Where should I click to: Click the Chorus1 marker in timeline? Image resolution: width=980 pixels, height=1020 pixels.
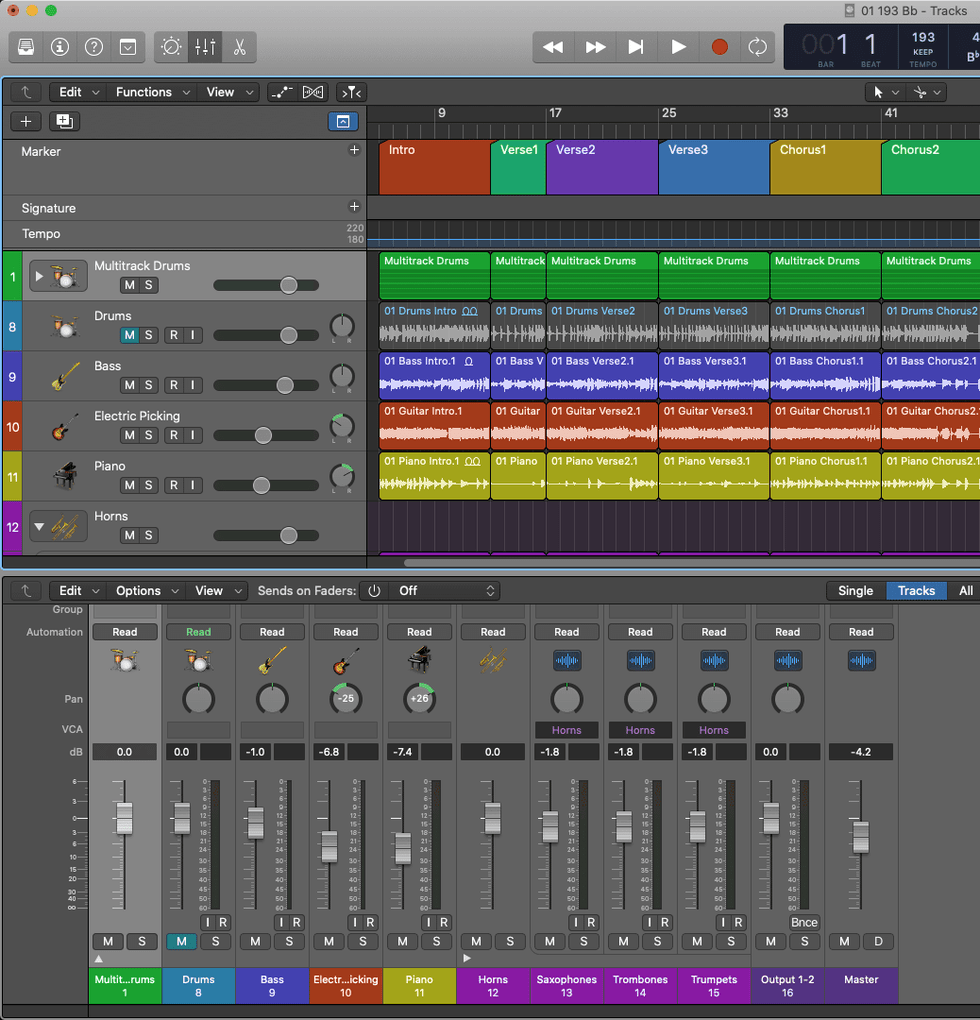tap(824, 167)
